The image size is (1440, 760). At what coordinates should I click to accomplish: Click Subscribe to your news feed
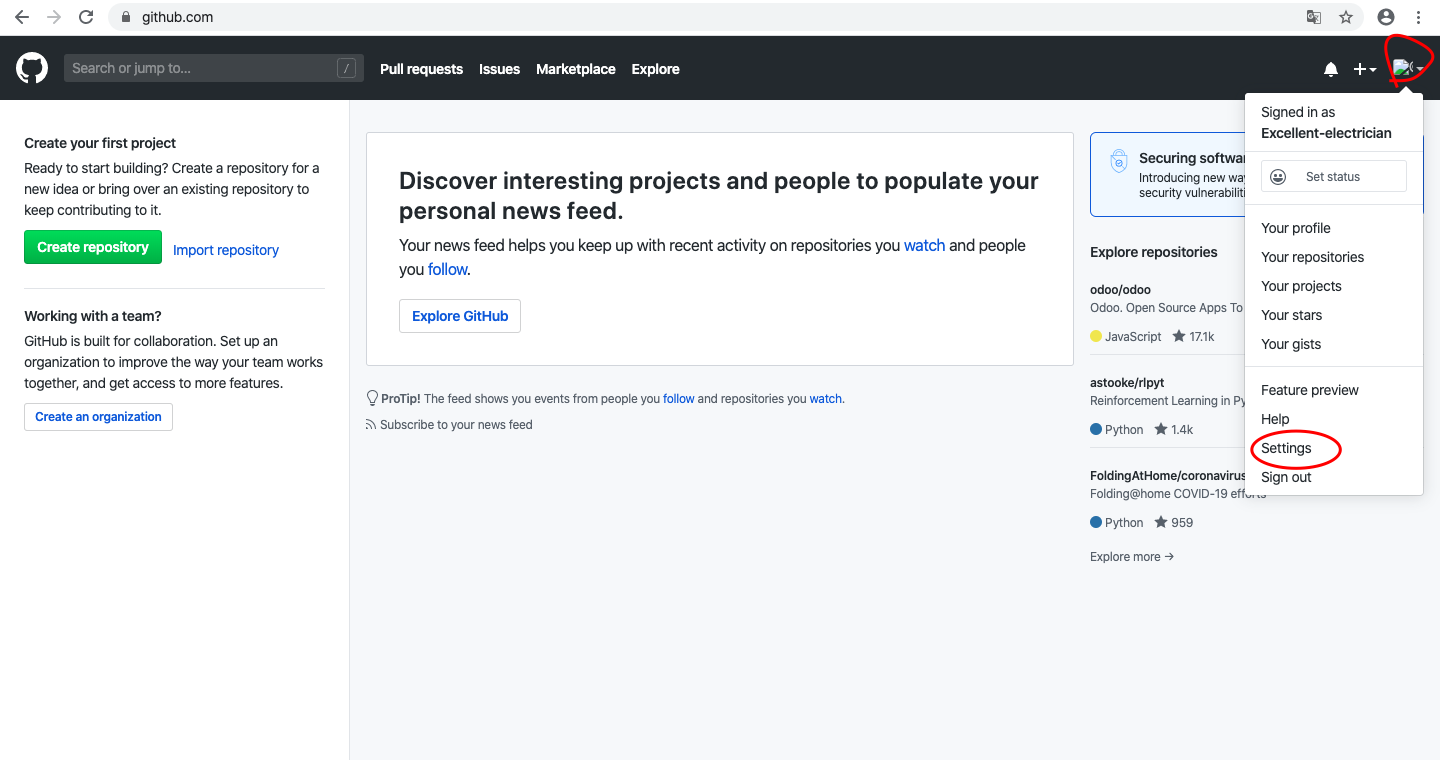[x=456, y=425]
